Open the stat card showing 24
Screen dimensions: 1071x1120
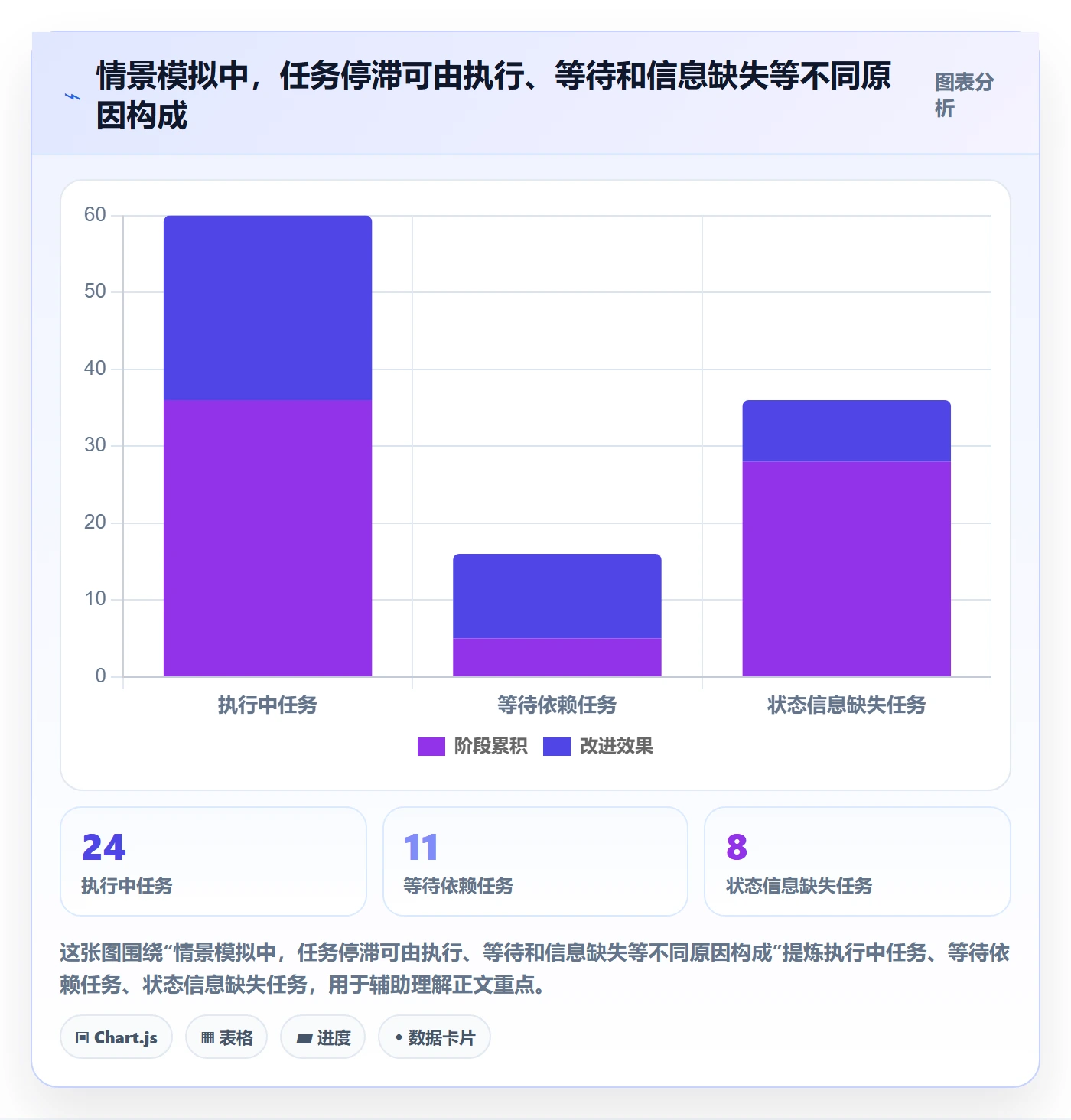coord(213,861)
